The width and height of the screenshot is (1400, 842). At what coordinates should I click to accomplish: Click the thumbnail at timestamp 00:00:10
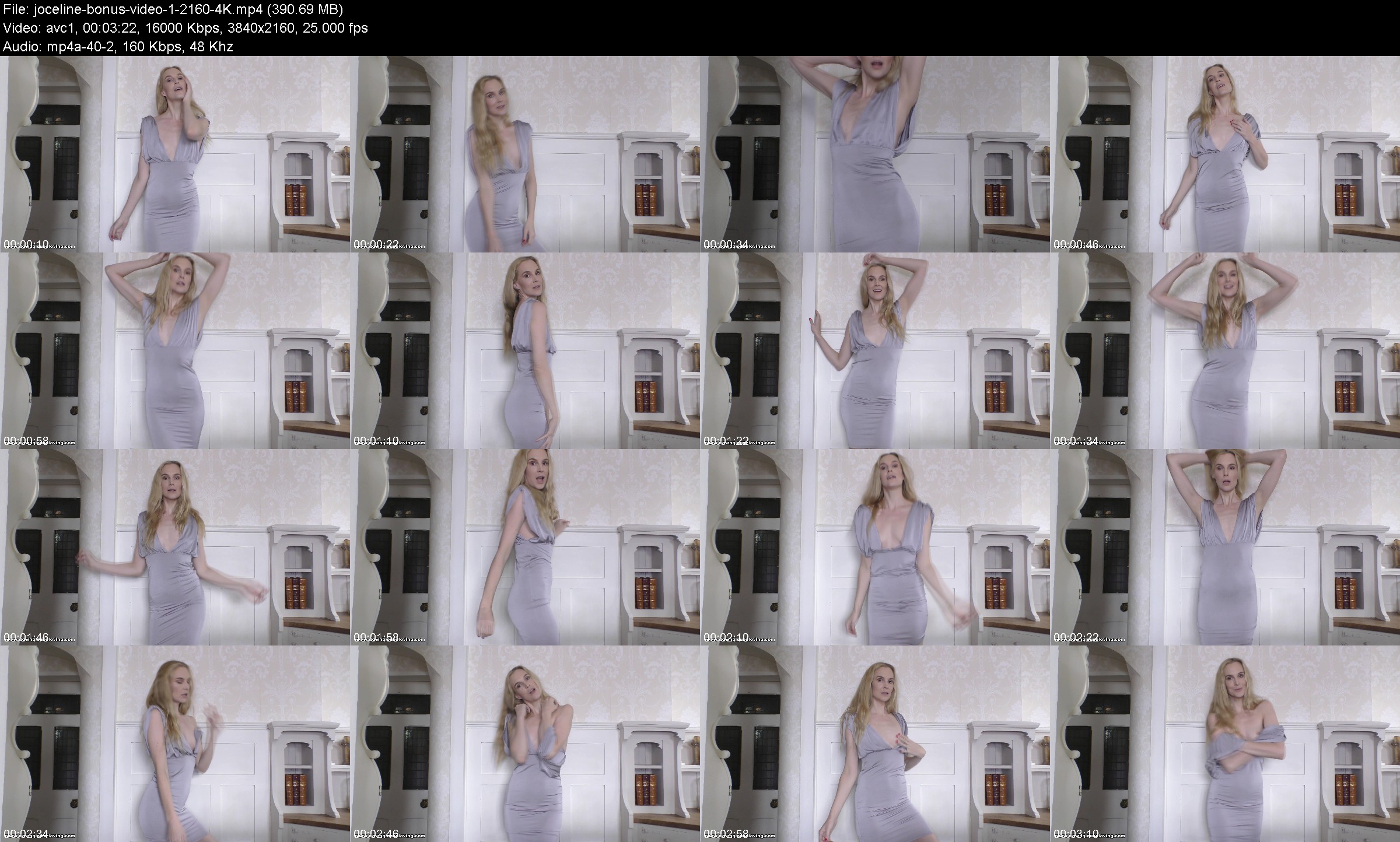[175, 154]
